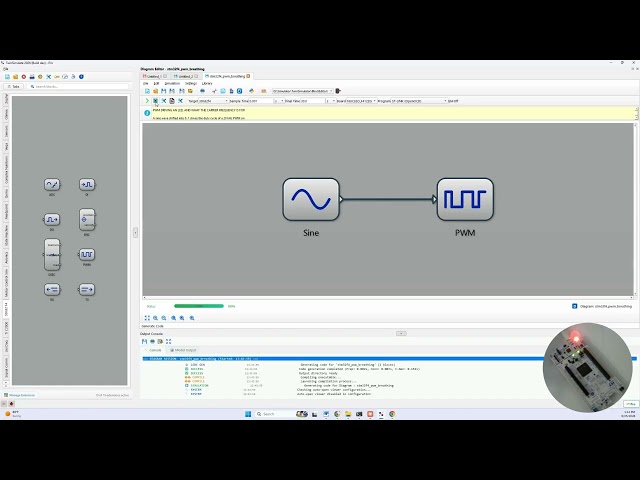Open the Target dropdown
640x480 pixels.
tap(213, 101)
